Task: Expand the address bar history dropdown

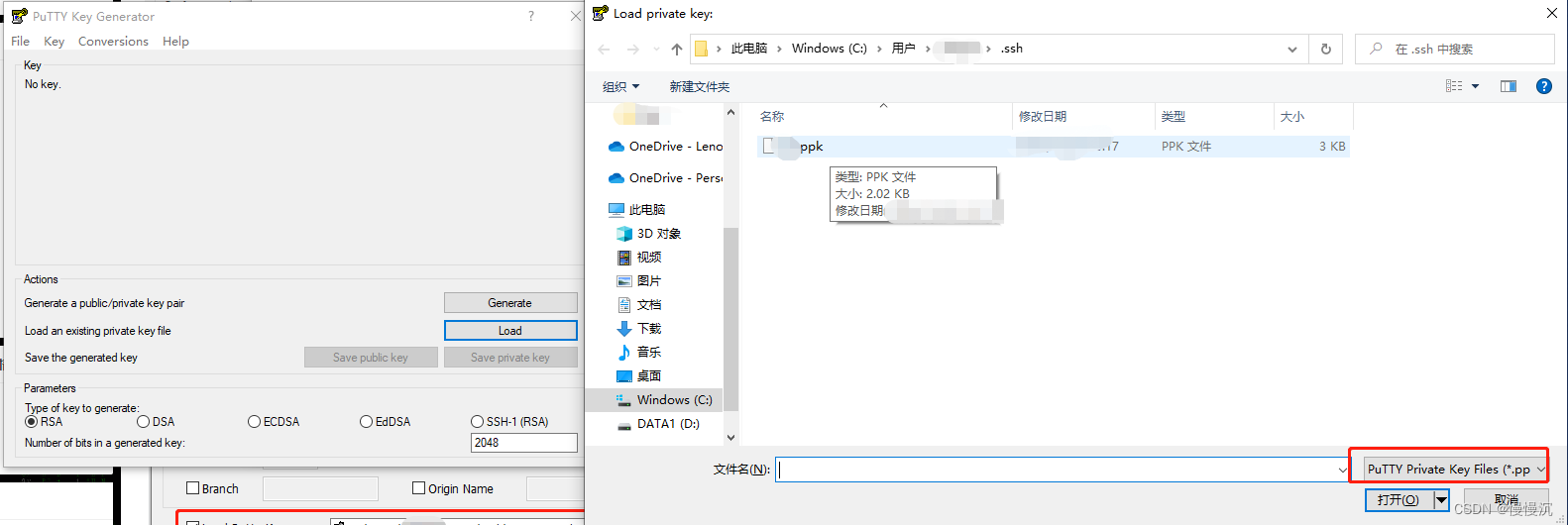Action: point(1291,49)
